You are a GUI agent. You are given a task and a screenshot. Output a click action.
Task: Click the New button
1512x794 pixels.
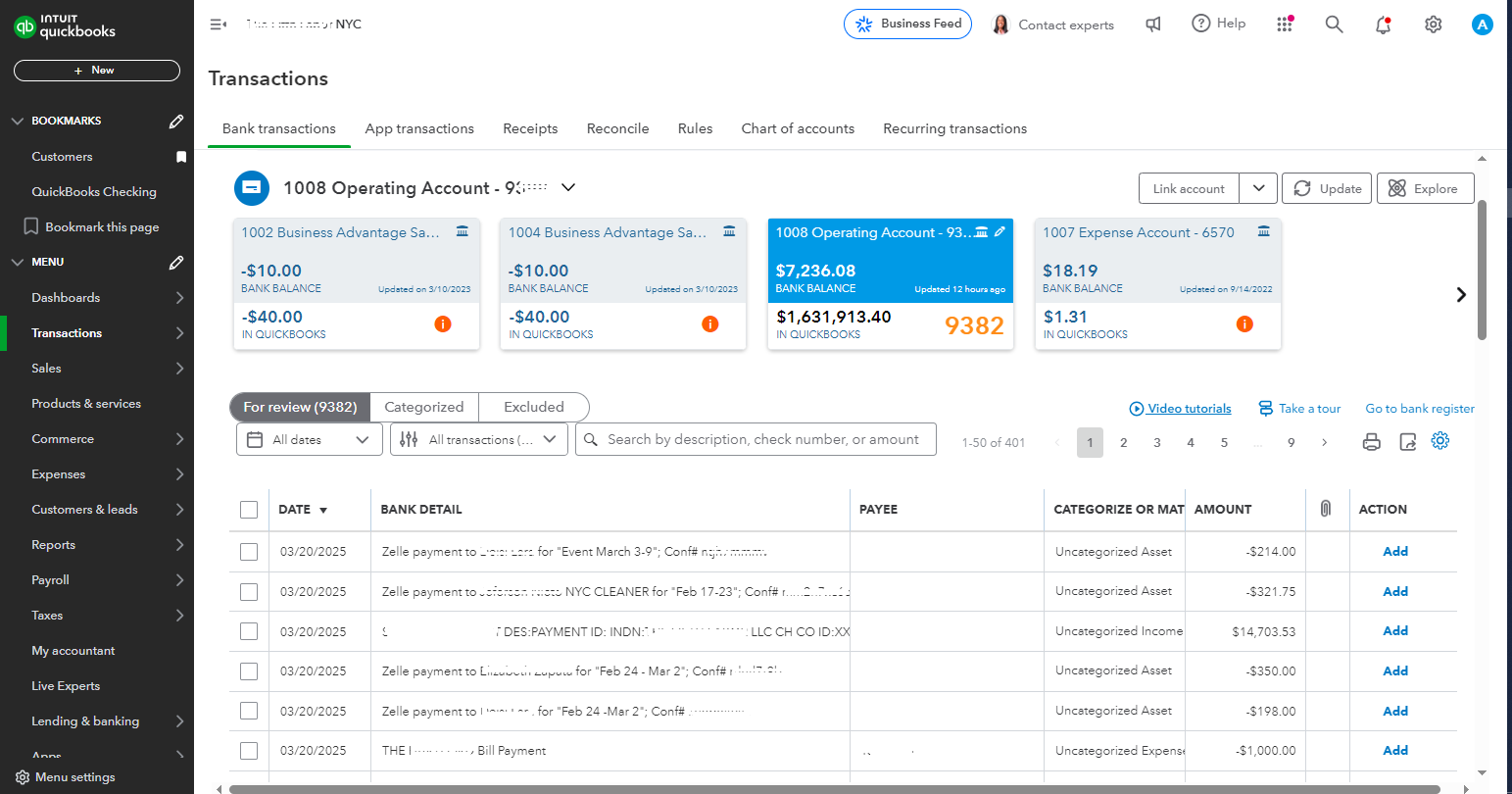tap(97, 71)
